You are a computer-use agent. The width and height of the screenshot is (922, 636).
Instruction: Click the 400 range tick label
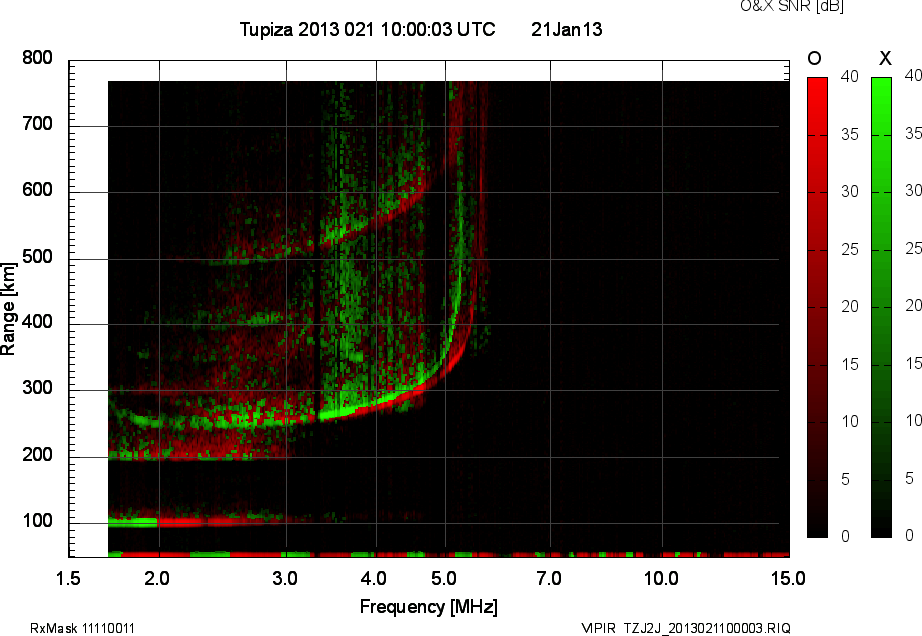click(37, 322)
